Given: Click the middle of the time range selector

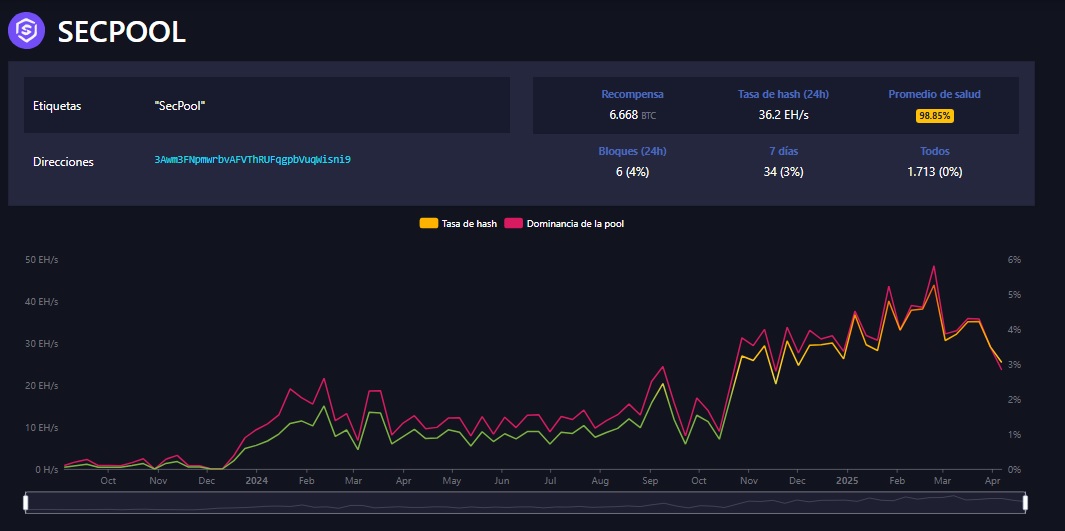Looking at the screenshot, I should pos(525,501).
